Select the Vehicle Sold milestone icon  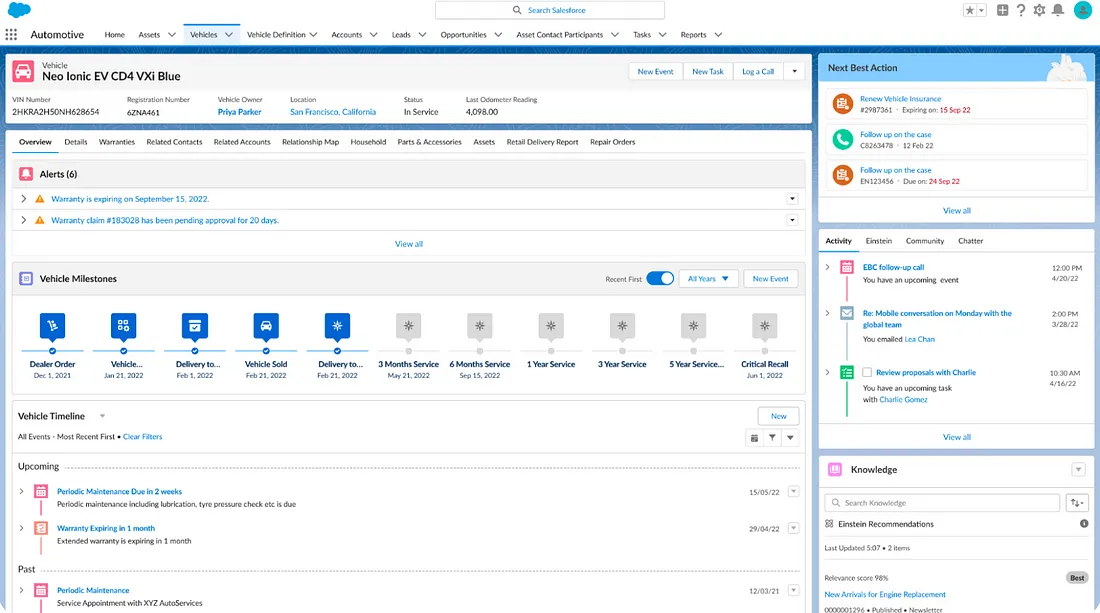point(266,326)
